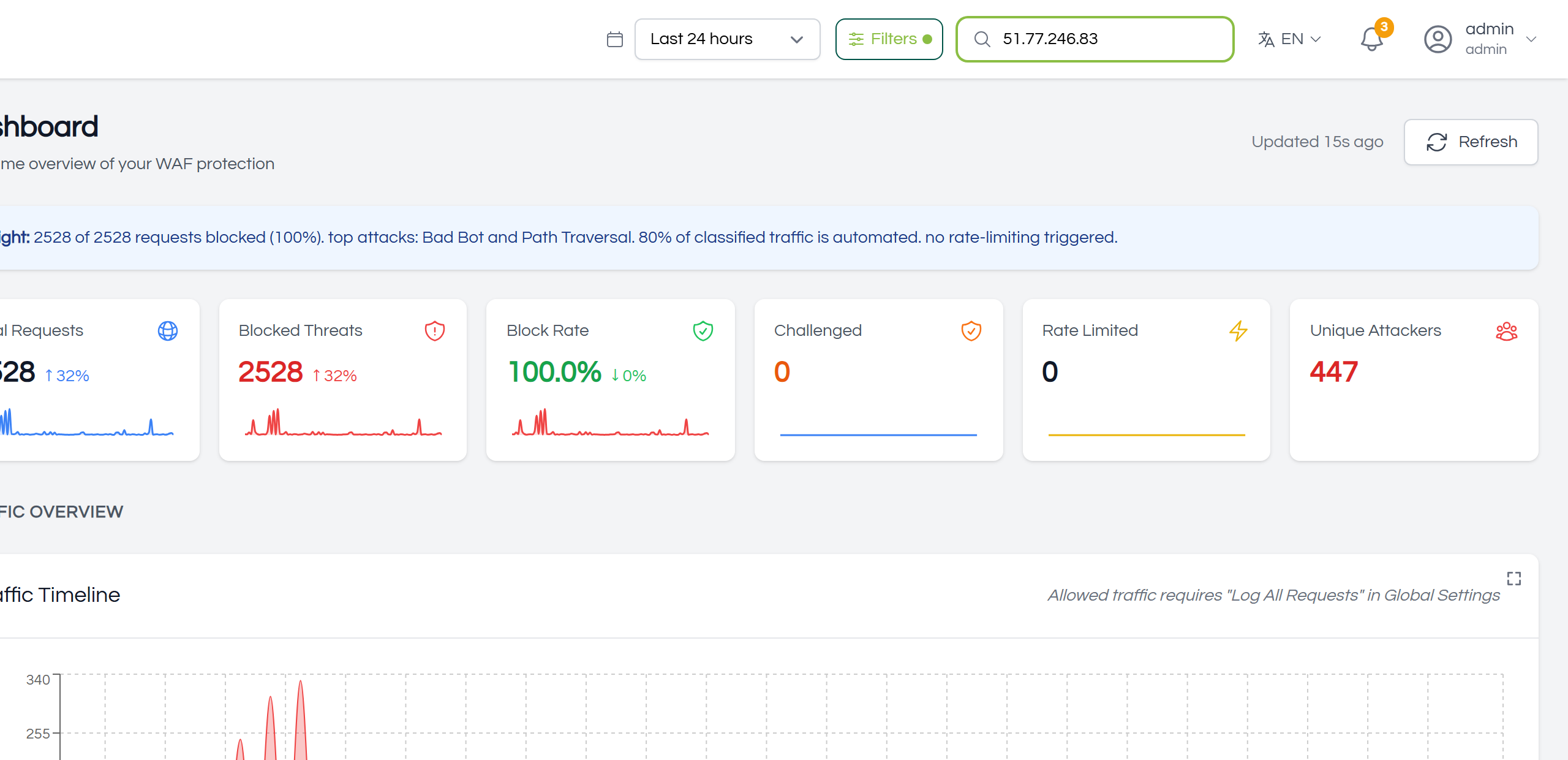Screen dimensions: 1568x760
Task: Click the translate language icon
Action: point(1266,39)
